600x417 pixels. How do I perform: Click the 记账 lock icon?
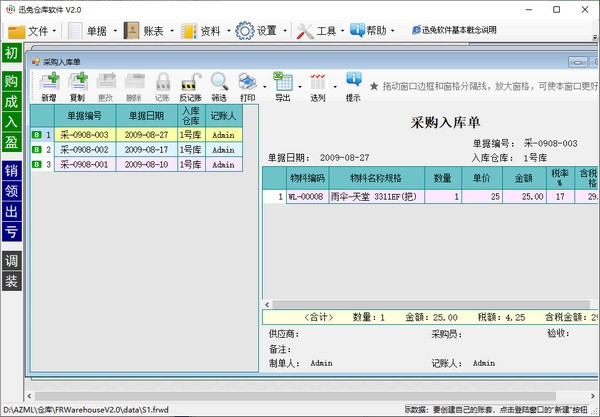click(162, 86)
